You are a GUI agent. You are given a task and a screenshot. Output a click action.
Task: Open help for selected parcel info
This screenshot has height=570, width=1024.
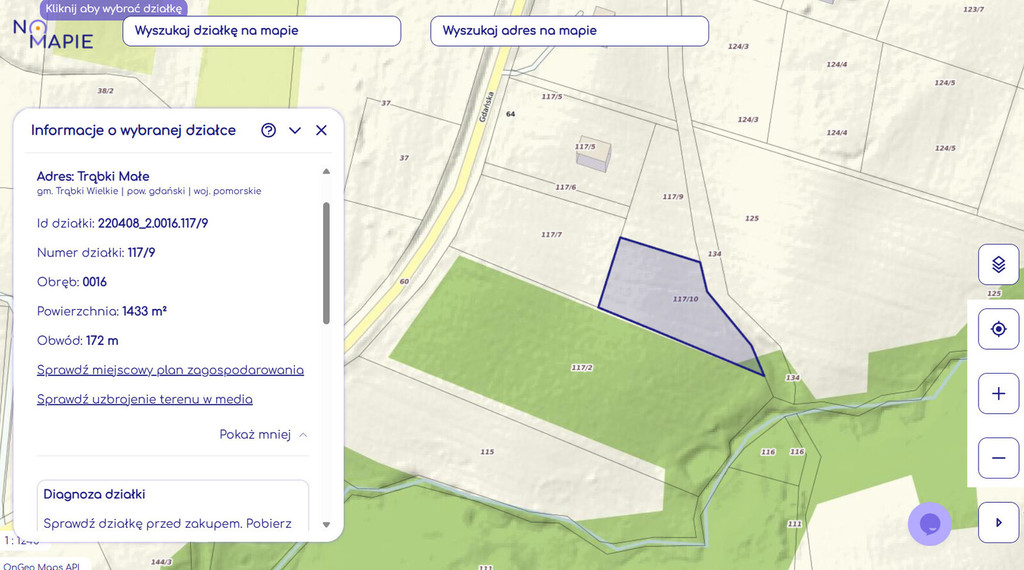[268, 130]
